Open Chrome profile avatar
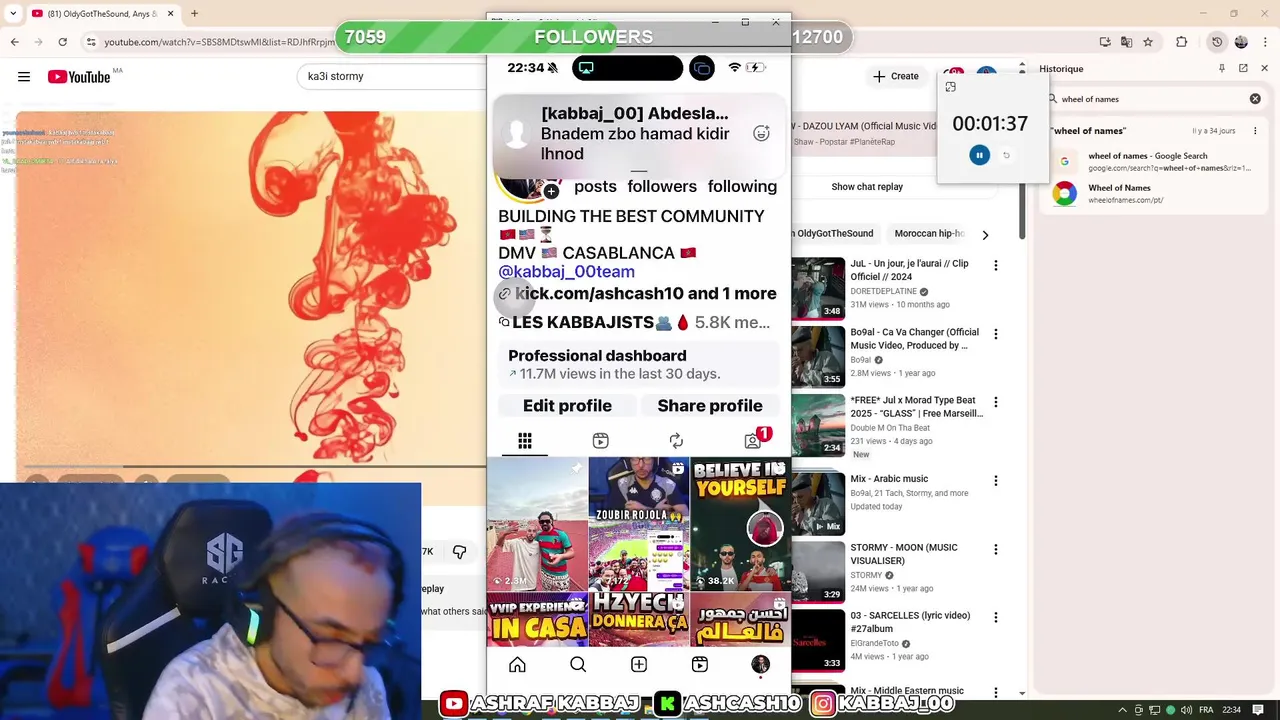The height and width of the screenshot is (720, 1280). pos(1241,42)
